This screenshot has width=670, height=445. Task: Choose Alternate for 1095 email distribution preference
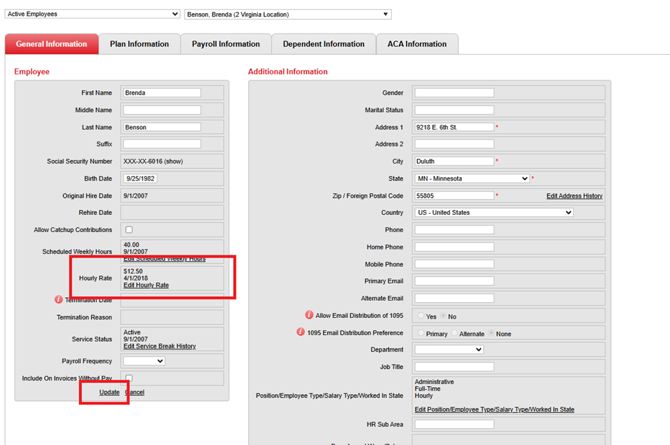pos(455,333)
